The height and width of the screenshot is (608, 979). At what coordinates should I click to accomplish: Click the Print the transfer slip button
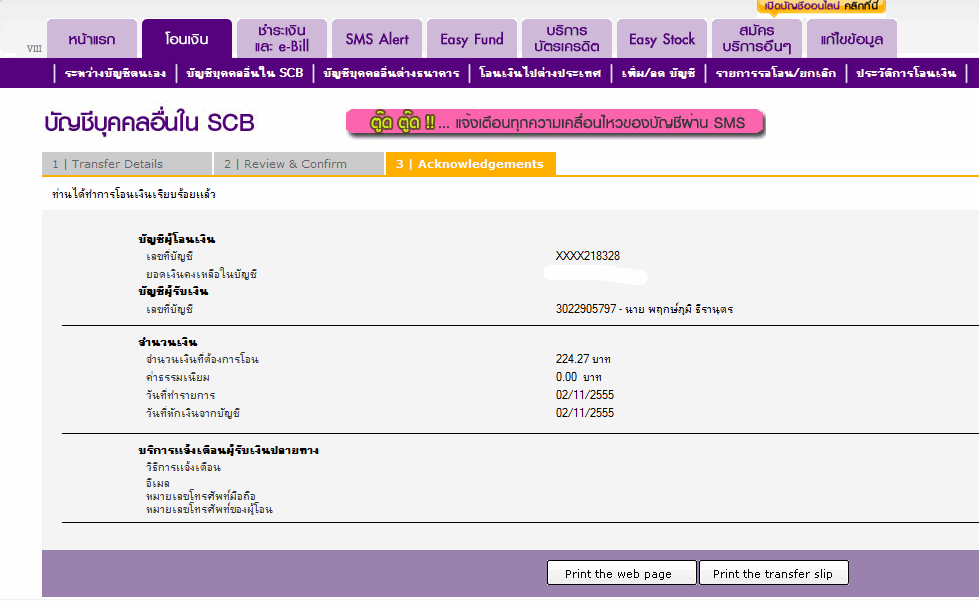[x=774, y=573]
